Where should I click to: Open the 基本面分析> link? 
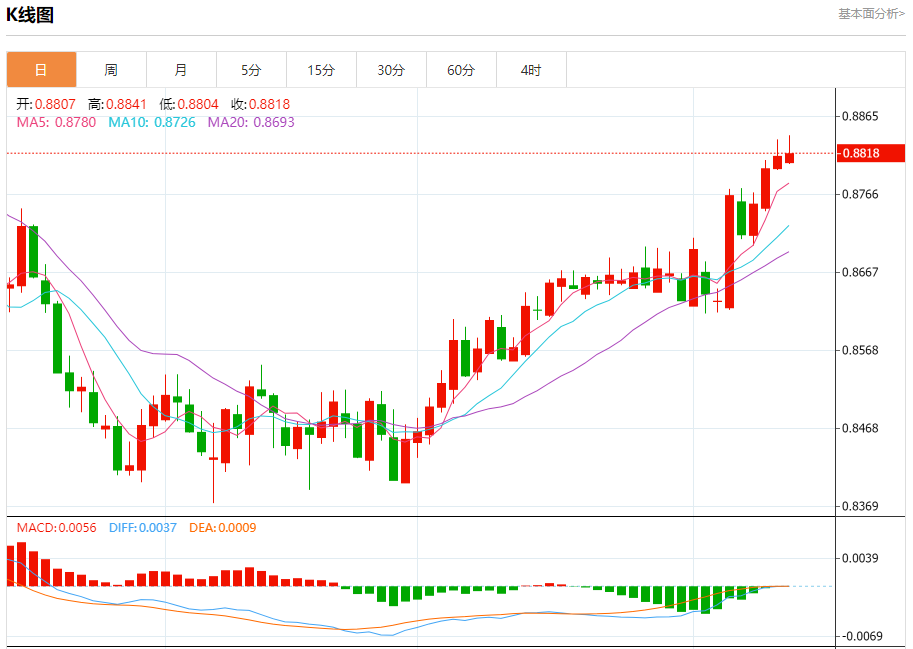point(871,13)
